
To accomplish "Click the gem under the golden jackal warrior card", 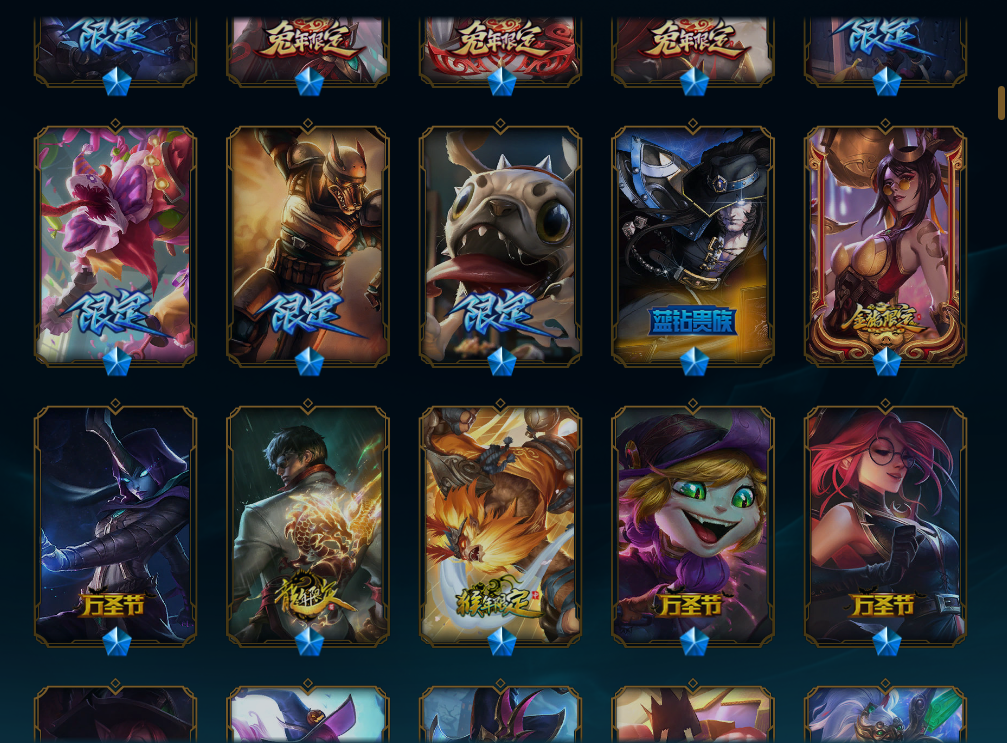I will point(309,362).
